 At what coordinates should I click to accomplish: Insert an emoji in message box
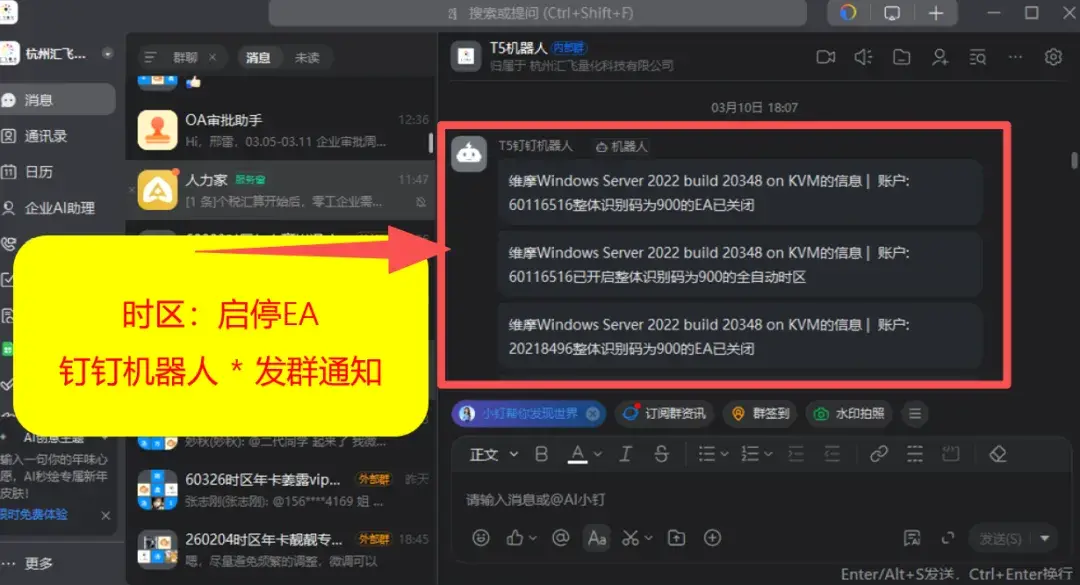coord(481,537)
